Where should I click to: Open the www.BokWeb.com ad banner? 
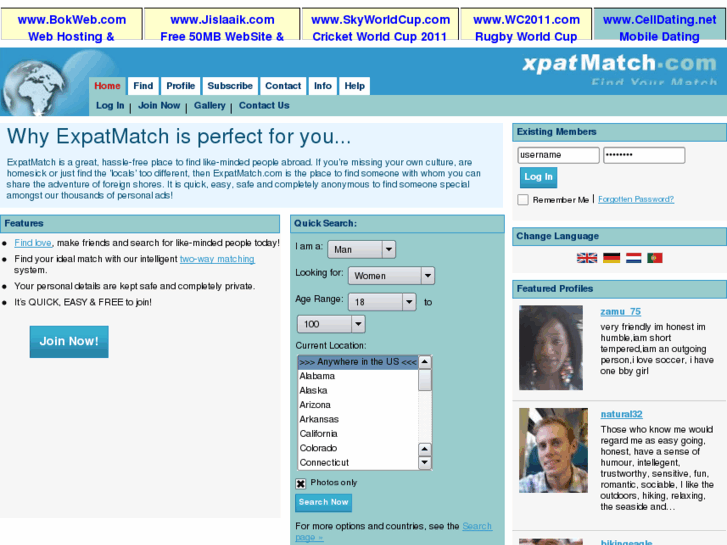[x=72, y=24]
